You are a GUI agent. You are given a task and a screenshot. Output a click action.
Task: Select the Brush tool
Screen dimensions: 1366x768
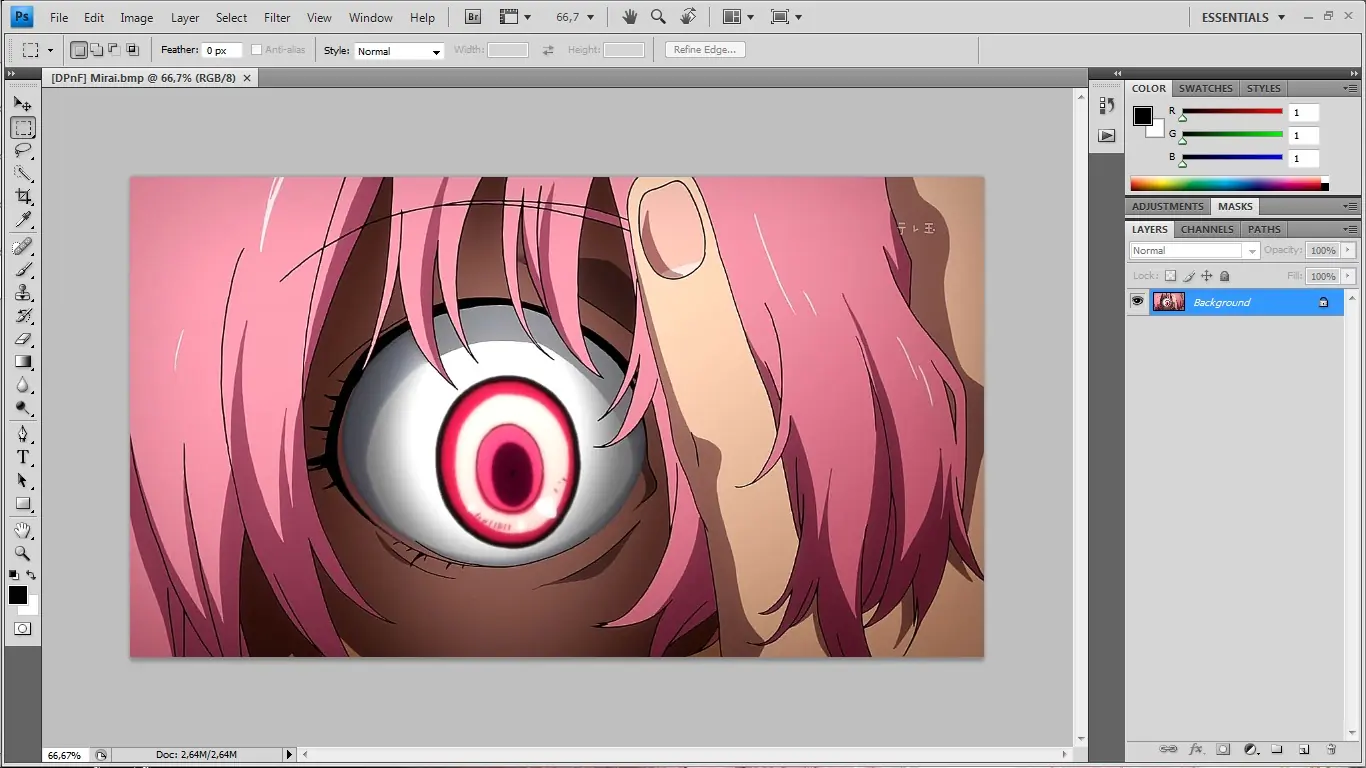point(22,269)
